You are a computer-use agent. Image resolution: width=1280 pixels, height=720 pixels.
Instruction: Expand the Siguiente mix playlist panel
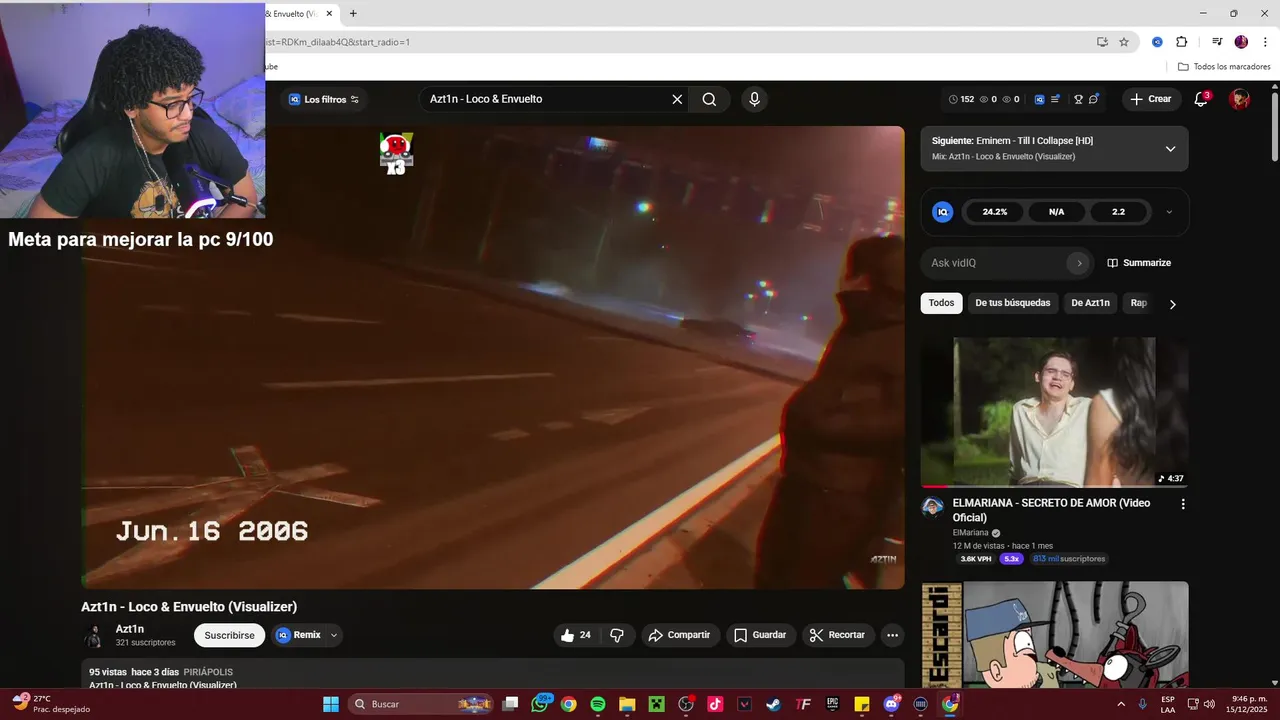(x=1170, y=149)
